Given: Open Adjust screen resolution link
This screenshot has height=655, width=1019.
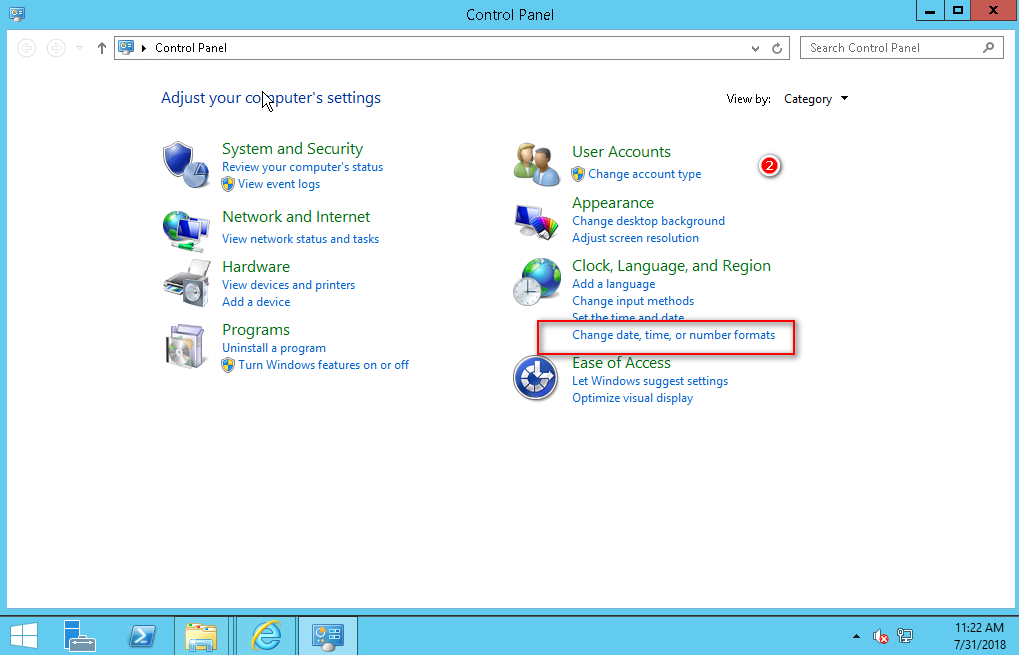Looking at the screenshot, I should pyautogui.click(x=635, y=238).
